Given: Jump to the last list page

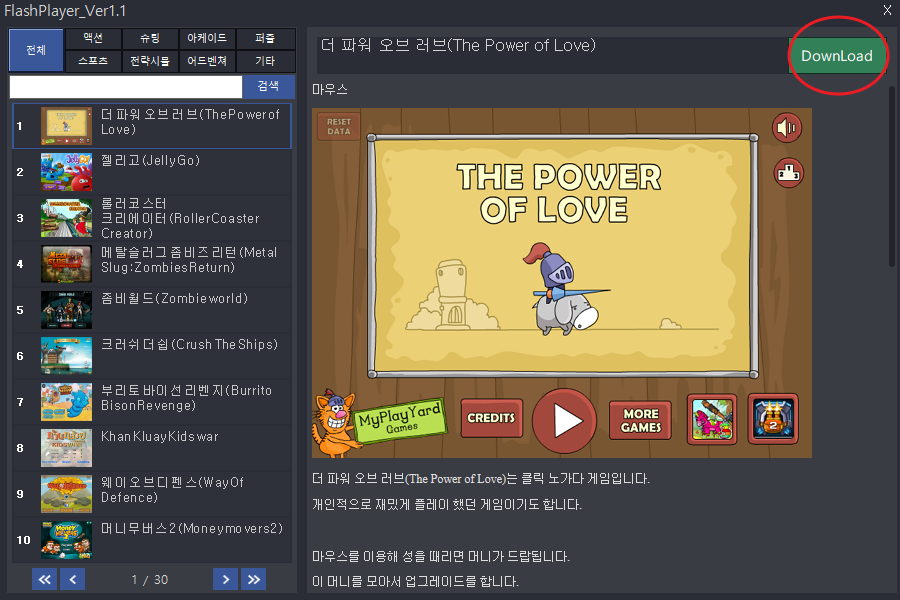Looking at the screenshot, I should (x=254, y=579).
